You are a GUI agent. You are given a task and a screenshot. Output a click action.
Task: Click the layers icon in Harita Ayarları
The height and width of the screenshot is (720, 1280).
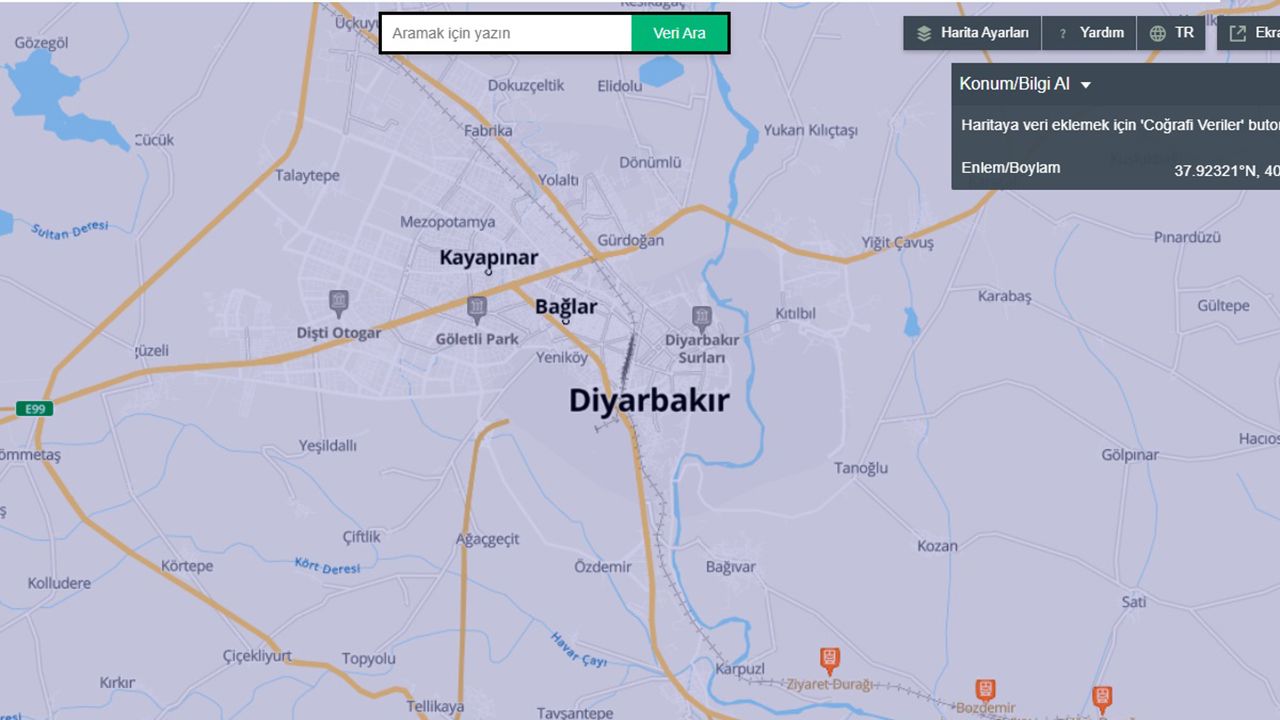coord(924,33)
